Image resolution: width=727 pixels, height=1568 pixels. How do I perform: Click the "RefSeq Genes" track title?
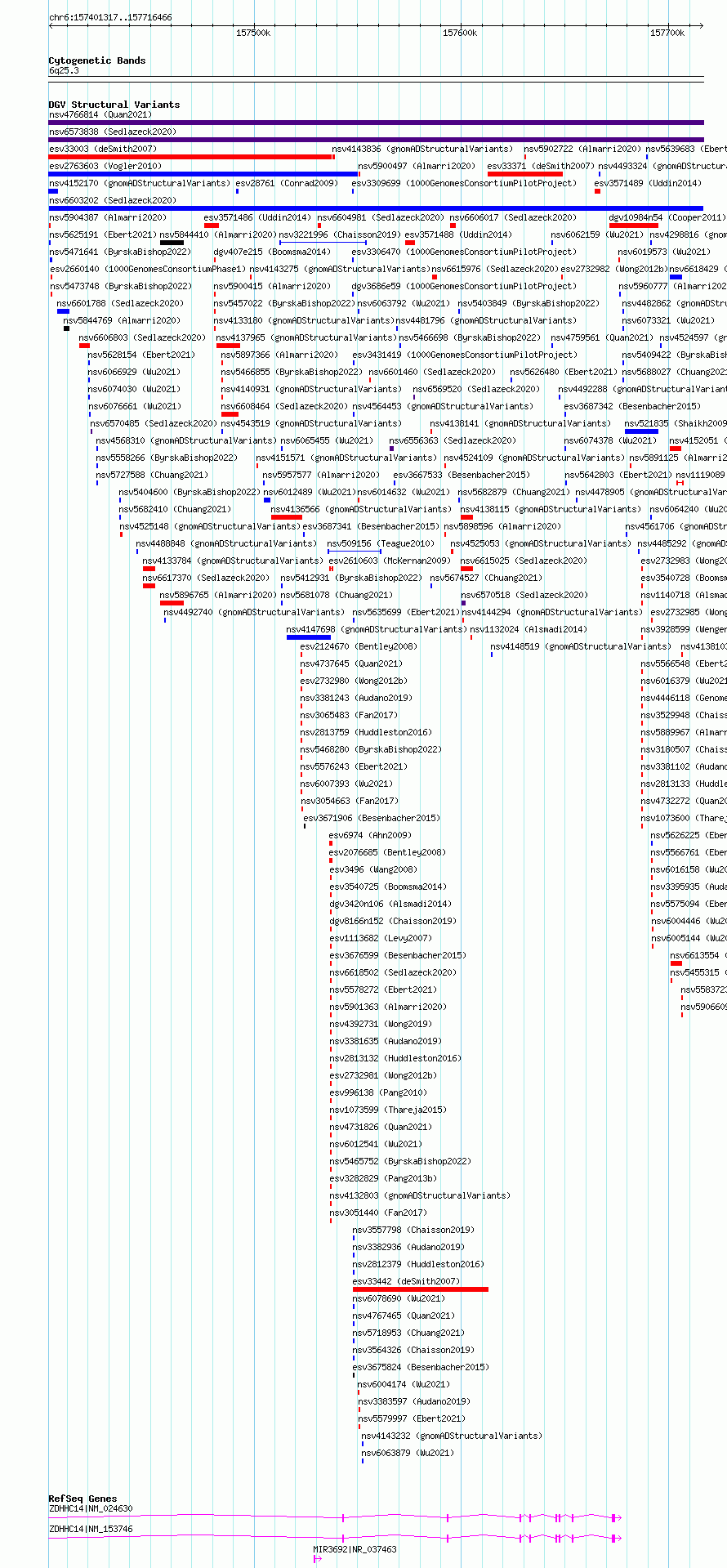pyautogui.click(x=83, y=1499)
